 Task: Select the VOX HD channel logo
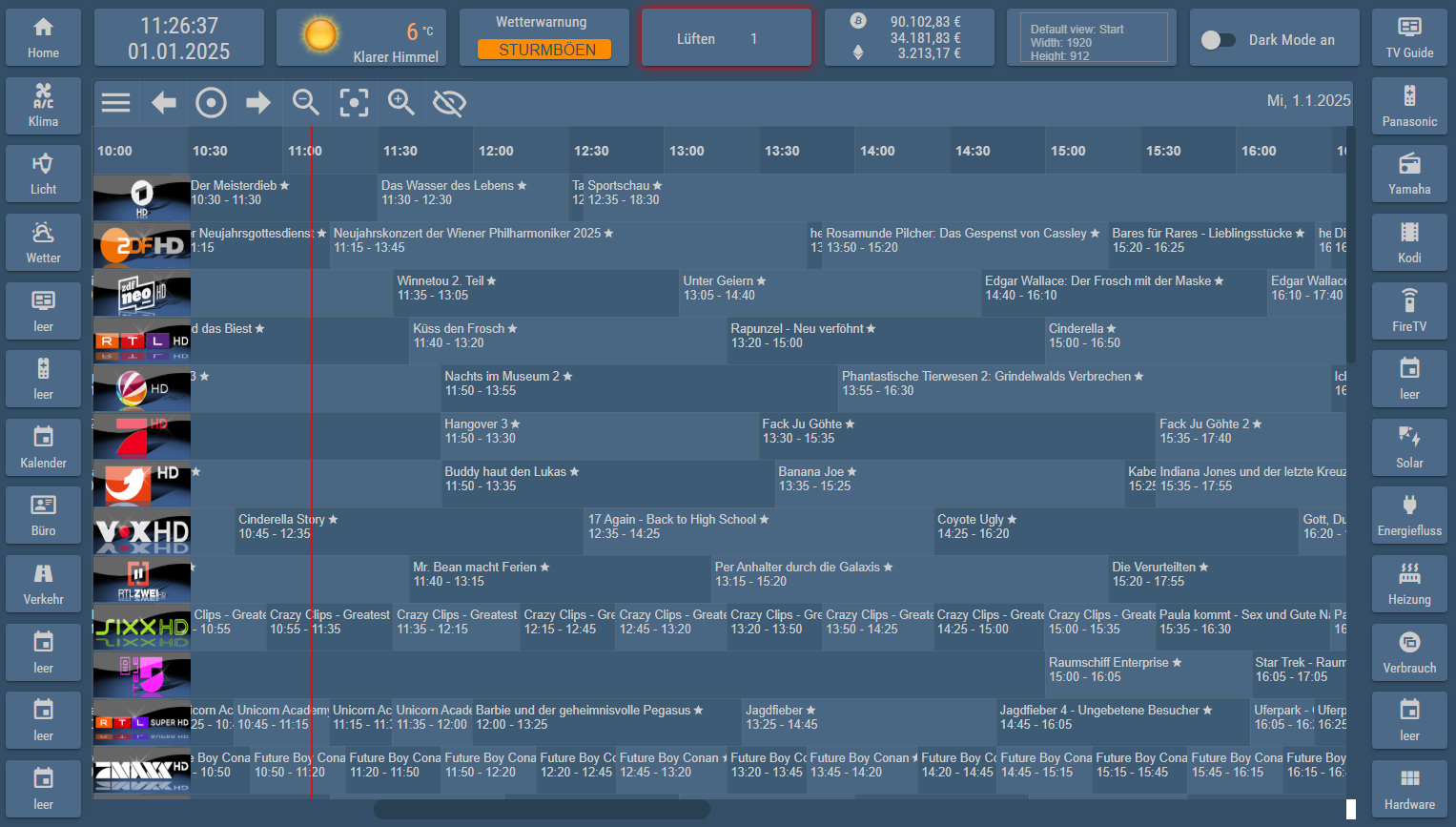(x=142, y=532)
